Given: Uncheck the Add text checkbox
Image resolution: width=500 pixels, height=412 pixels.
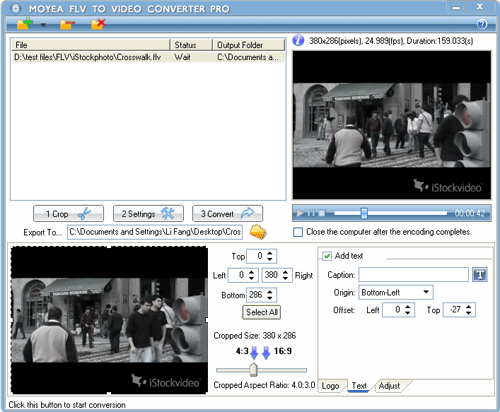Looking at the screenshot, I should click(327, 256).
